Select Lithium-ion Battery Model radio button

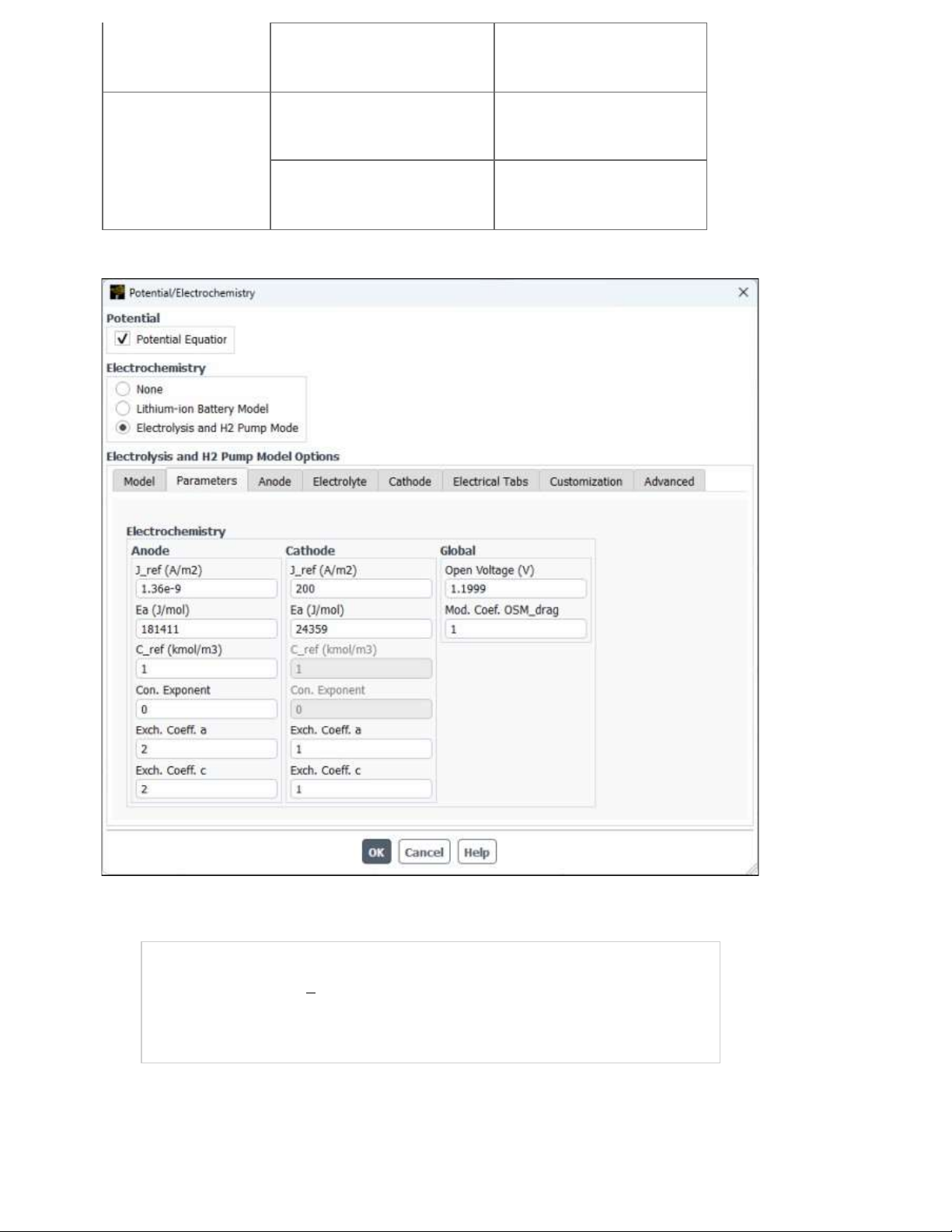coord(123,408)
